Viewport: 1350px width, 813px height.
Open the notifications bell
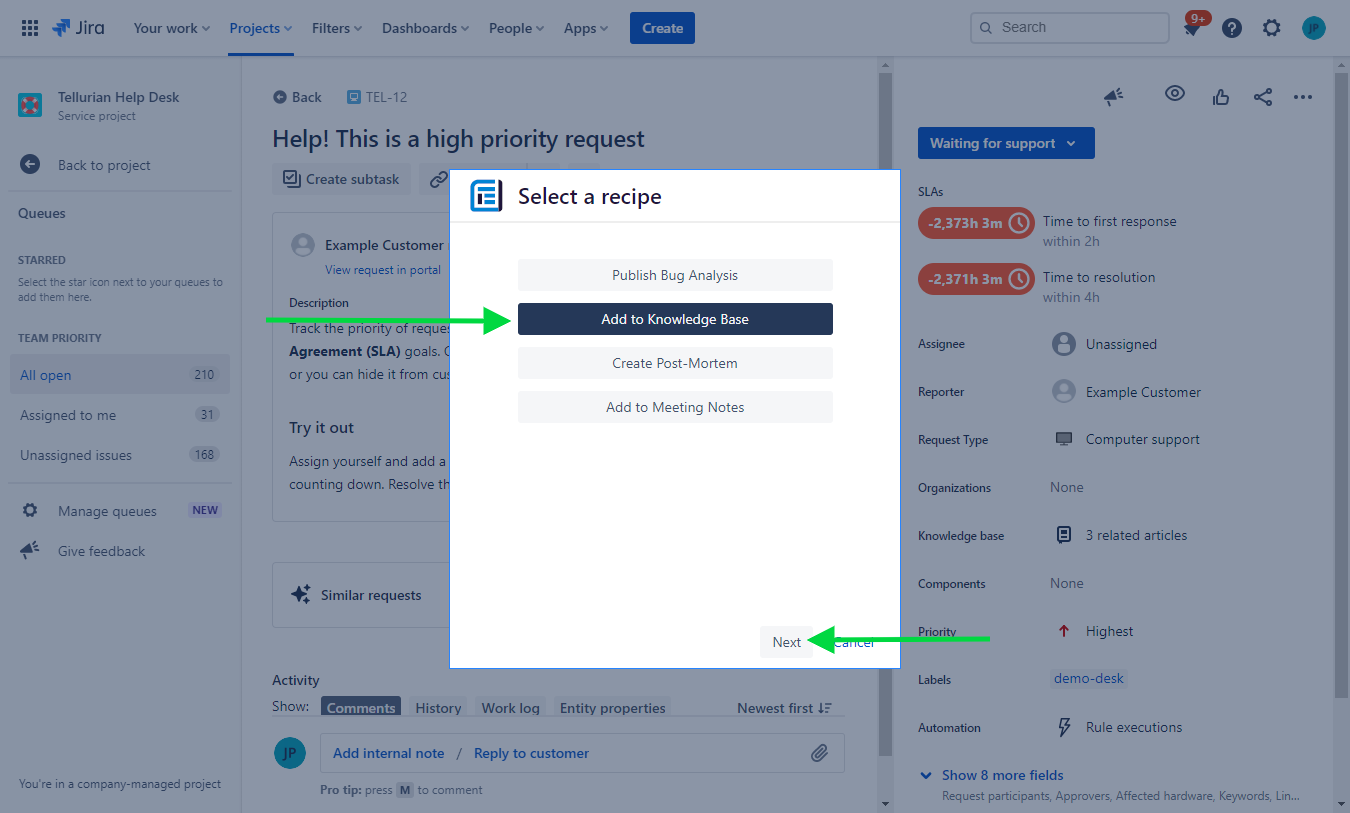[x=1193, y=27]
